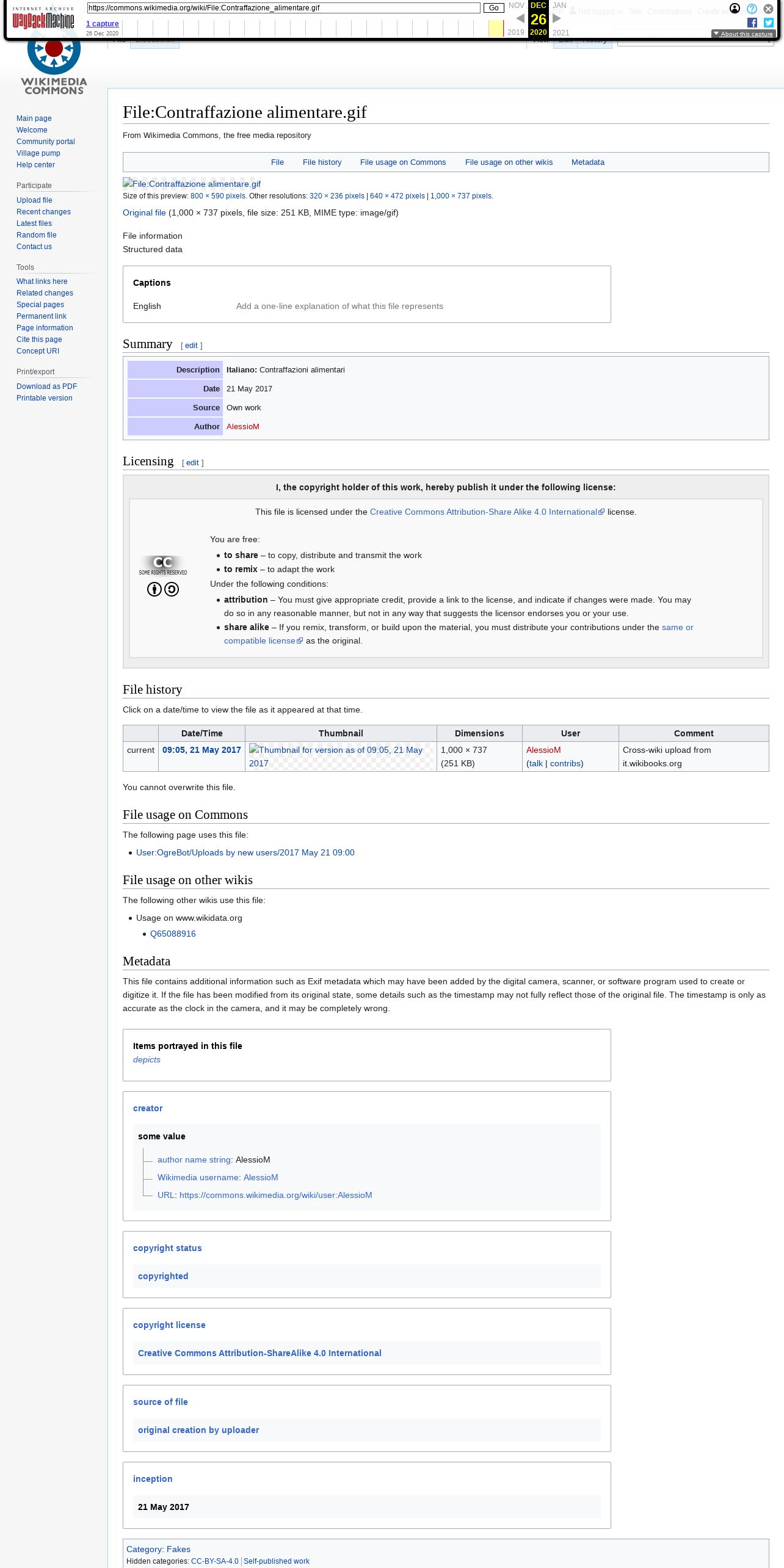The image size is (784, 1568).
Task: Open the Original file link
Action: click(x=144, y=213)
